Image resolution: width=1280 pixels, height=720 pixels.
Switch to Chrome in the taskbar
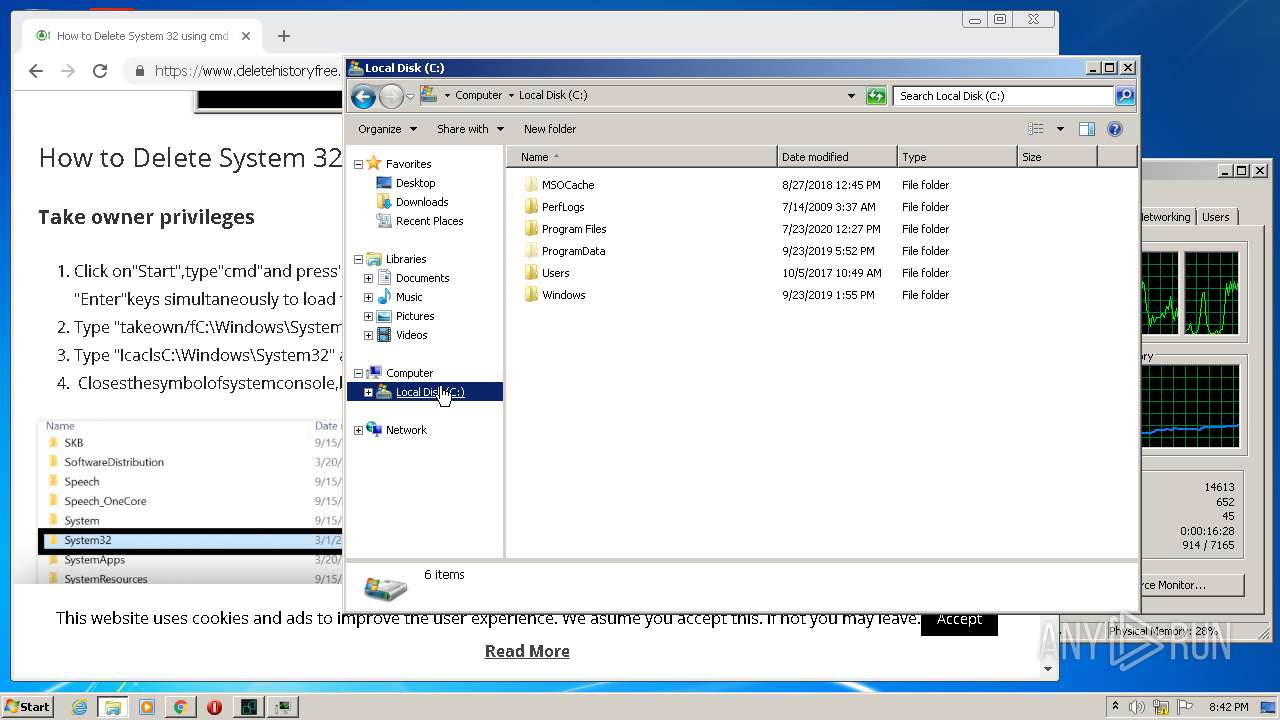(180, 707)
